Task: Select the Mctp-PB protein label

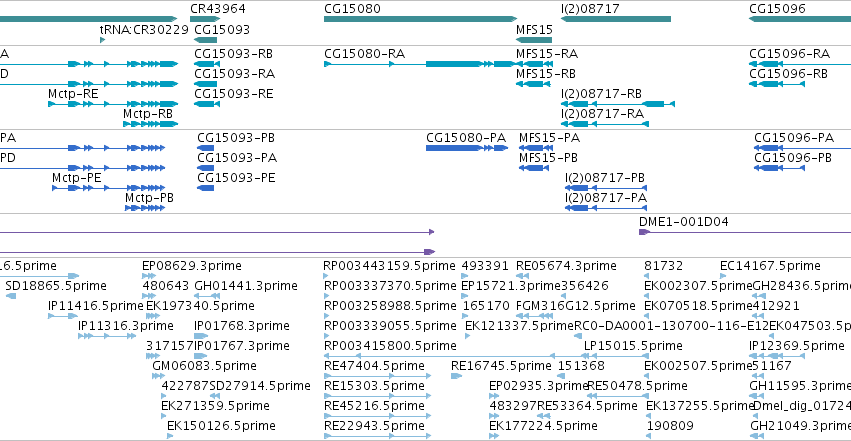Action: click(149, 197)
